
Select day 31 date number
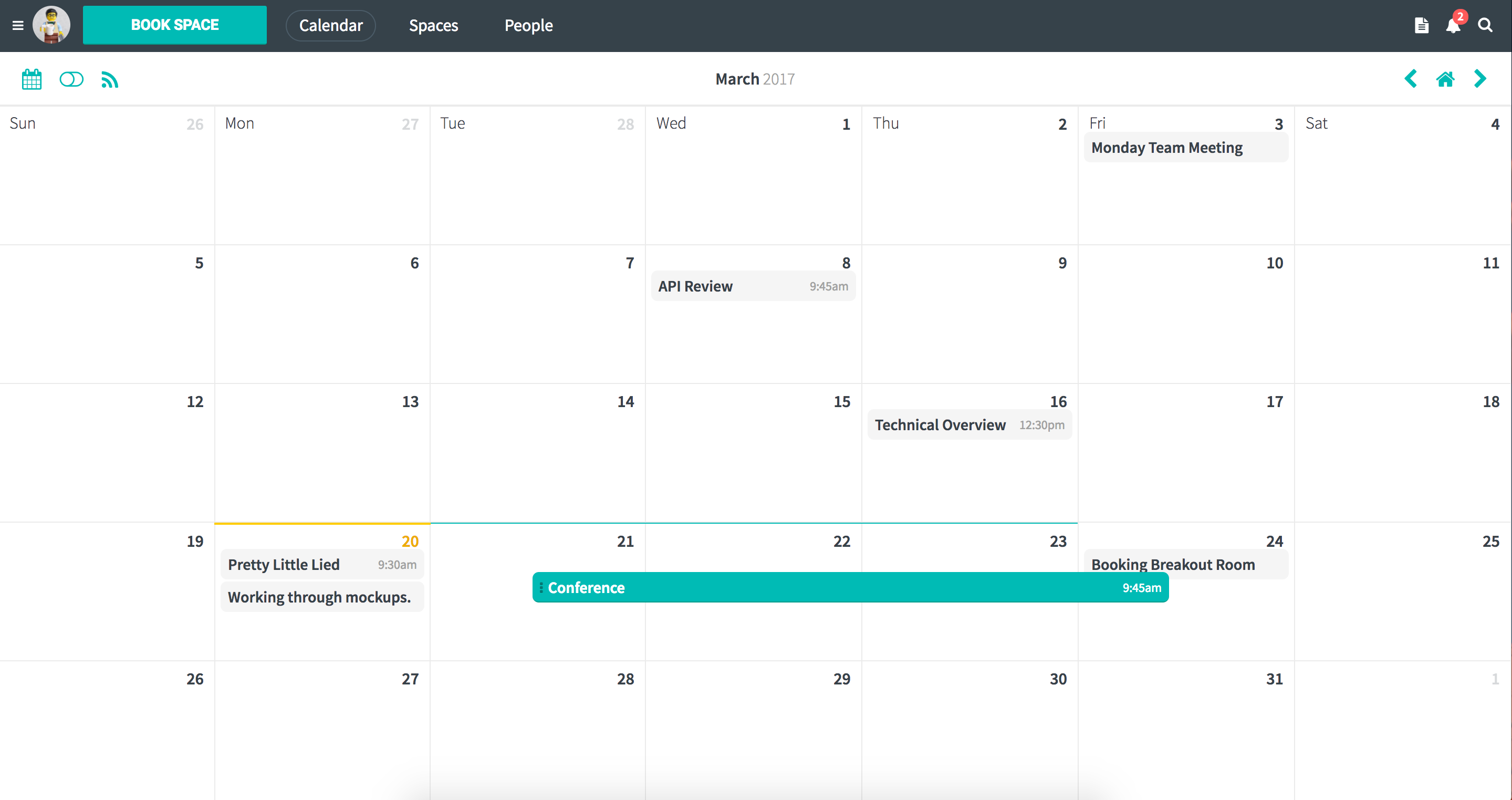tap(1274, 679)
